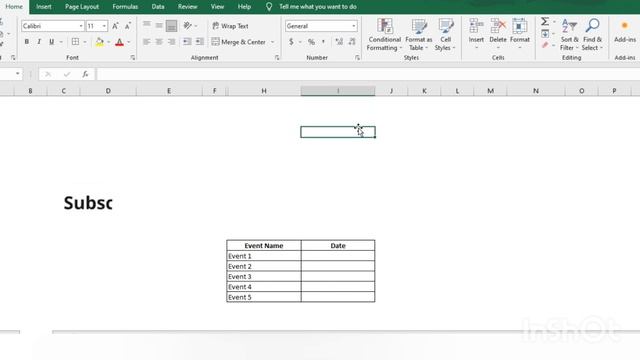Switch to the Review tab
This screenshot has height=360, width=640.
click(187, 7)
